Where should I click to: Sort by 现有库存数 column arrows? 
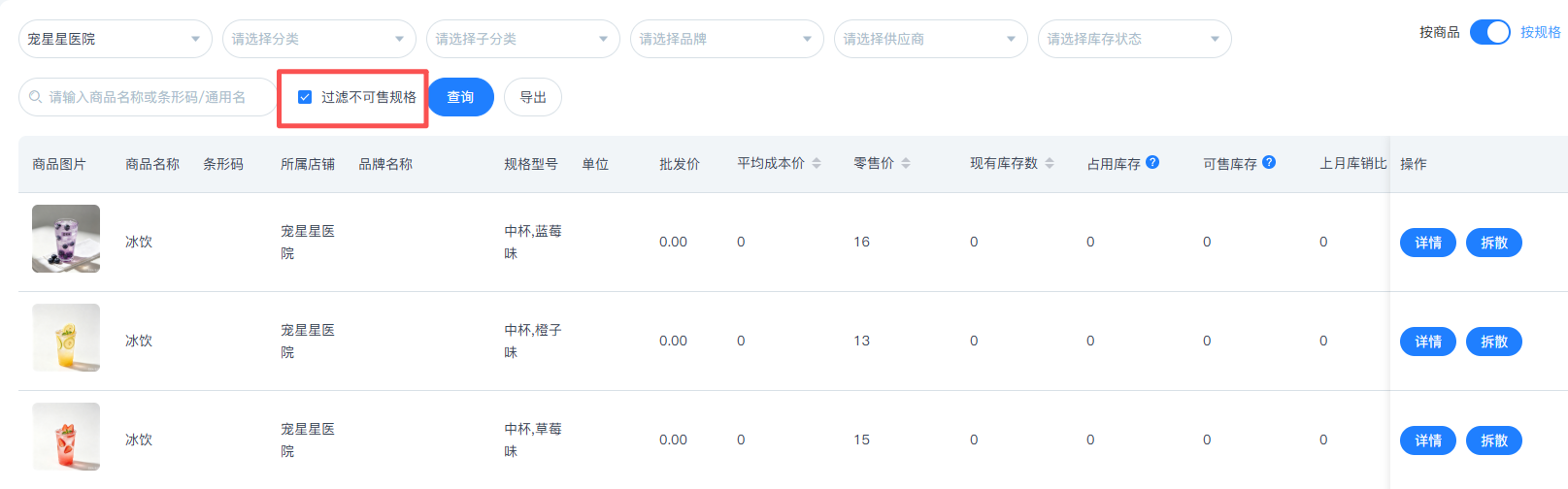point(1050,163)
